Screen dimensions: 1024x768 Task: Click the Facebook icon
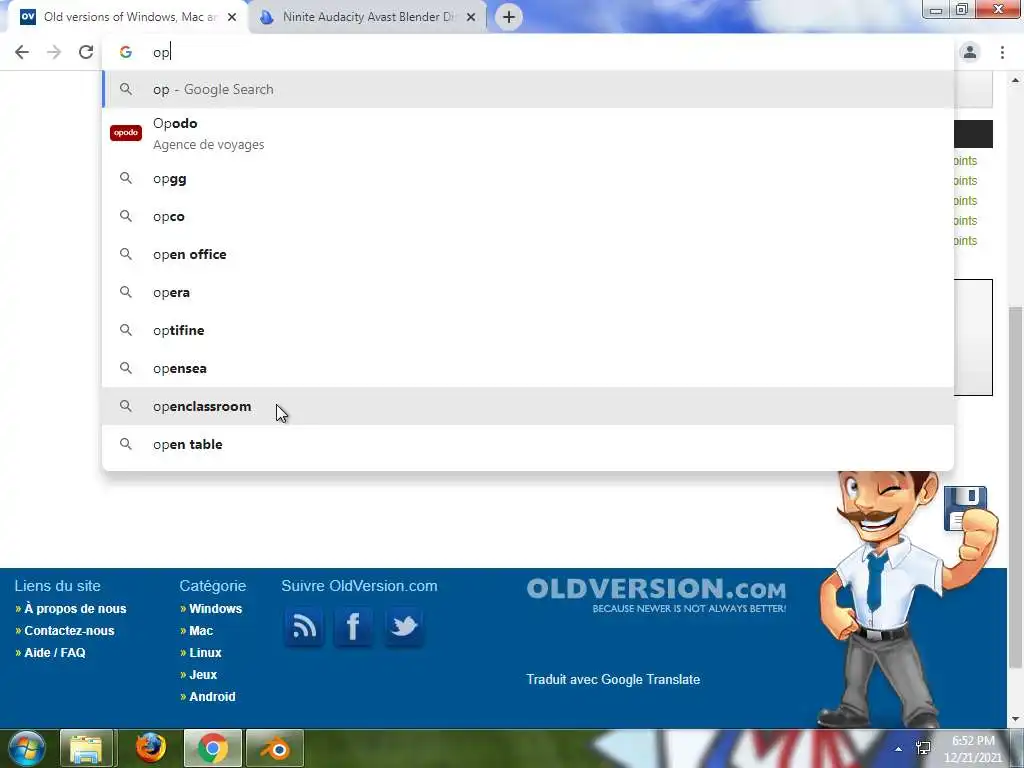click(353, 627)
